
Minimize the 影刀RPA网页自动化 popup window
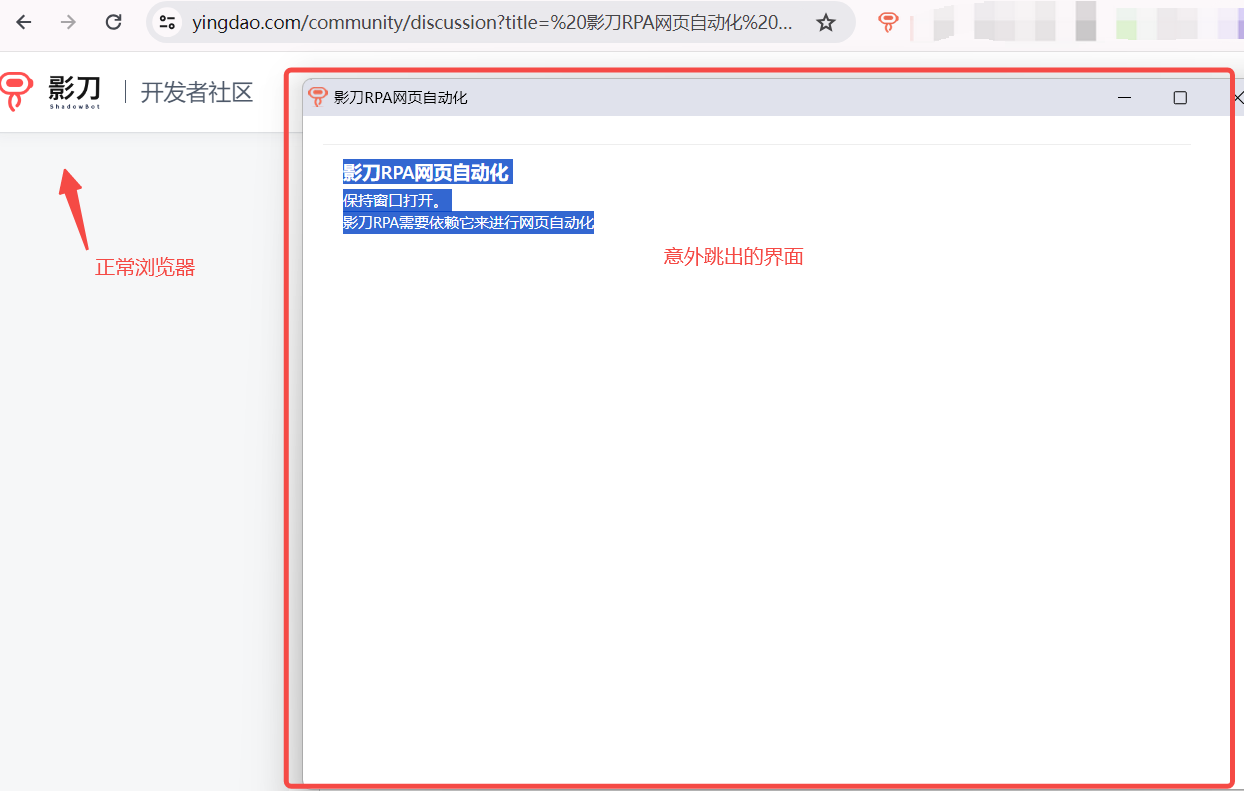[1124, 97]
